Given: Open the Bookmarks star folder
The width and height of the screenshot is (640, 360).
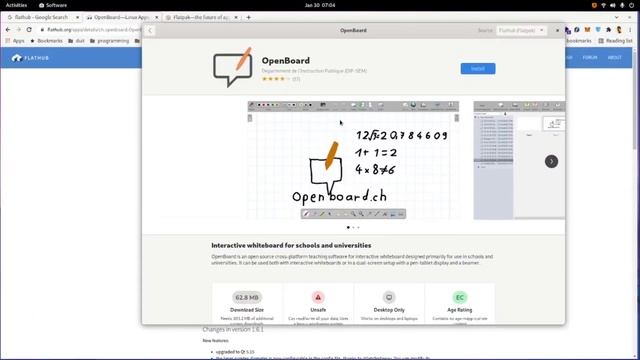Looking at the screenshot, I should click(x=46, y=41).
